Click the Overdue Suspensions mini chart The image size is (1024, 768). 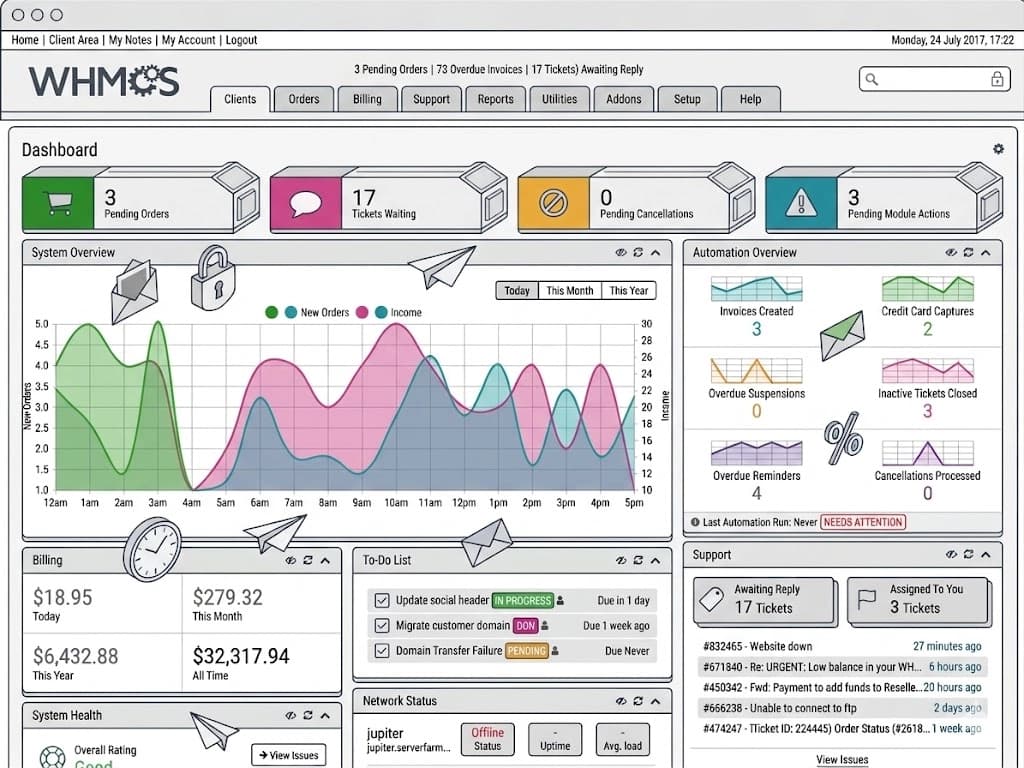tap(756, 370)
